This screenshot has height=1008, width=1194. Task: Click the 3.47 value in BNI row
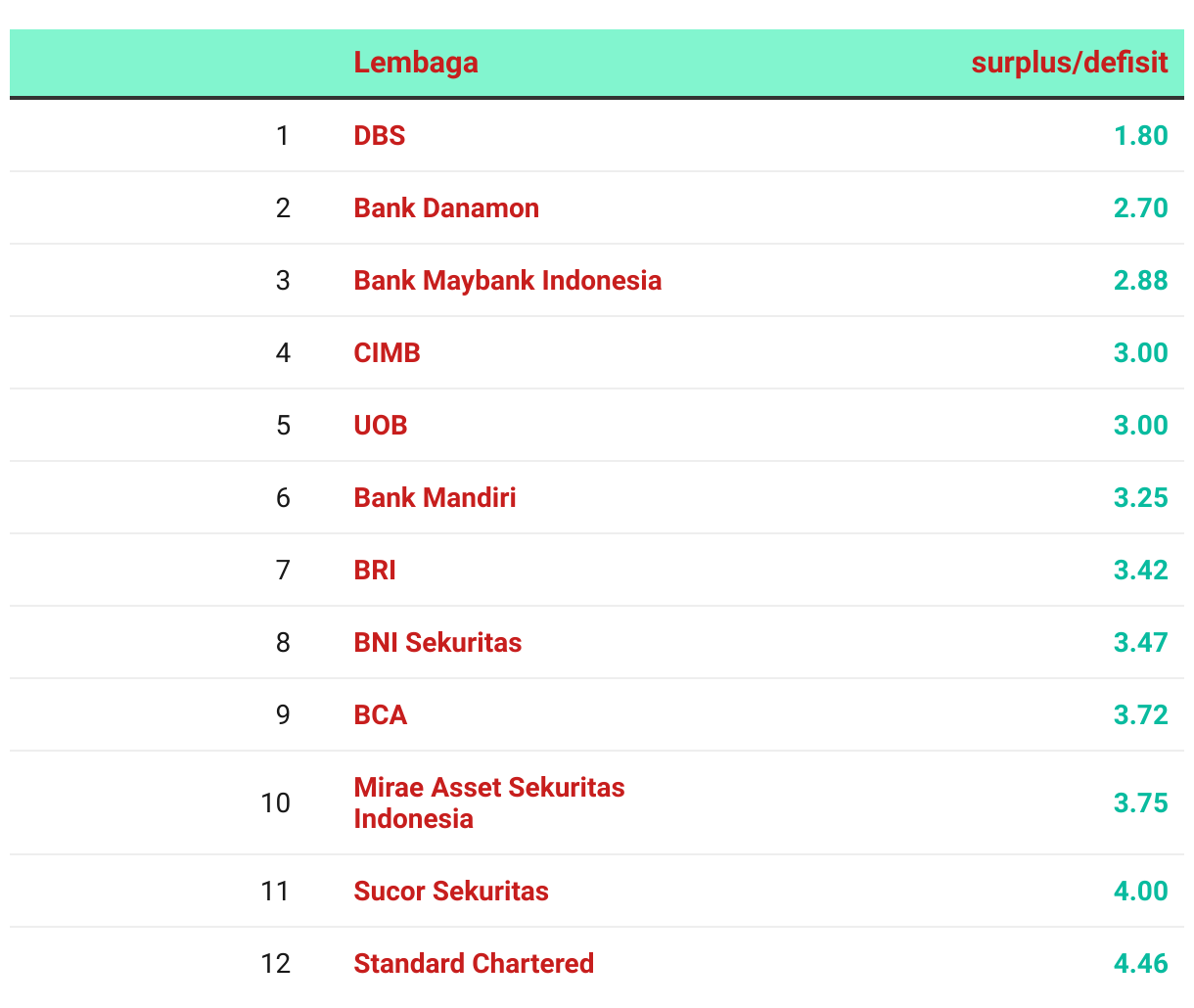point(1141,642)
